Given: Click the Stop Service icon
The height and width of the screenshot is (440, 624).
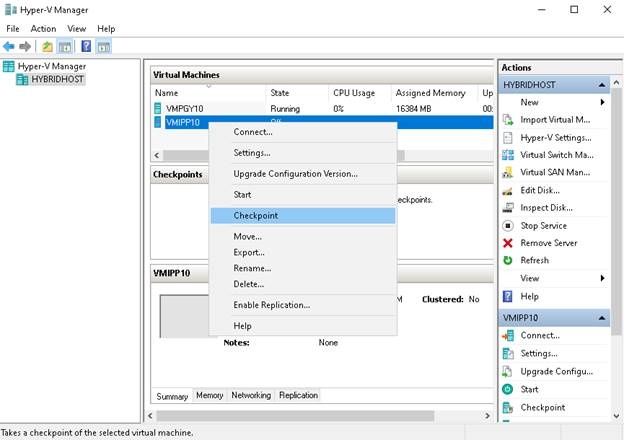Looking at the screenshot, I should point(507,226).
